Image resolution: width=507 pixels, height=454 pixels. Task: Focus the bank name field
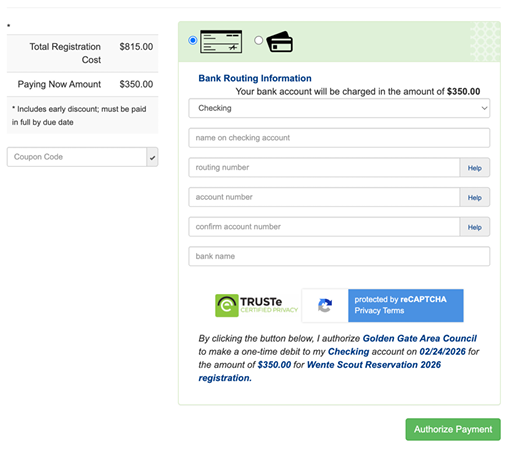(x=339, y=256)
